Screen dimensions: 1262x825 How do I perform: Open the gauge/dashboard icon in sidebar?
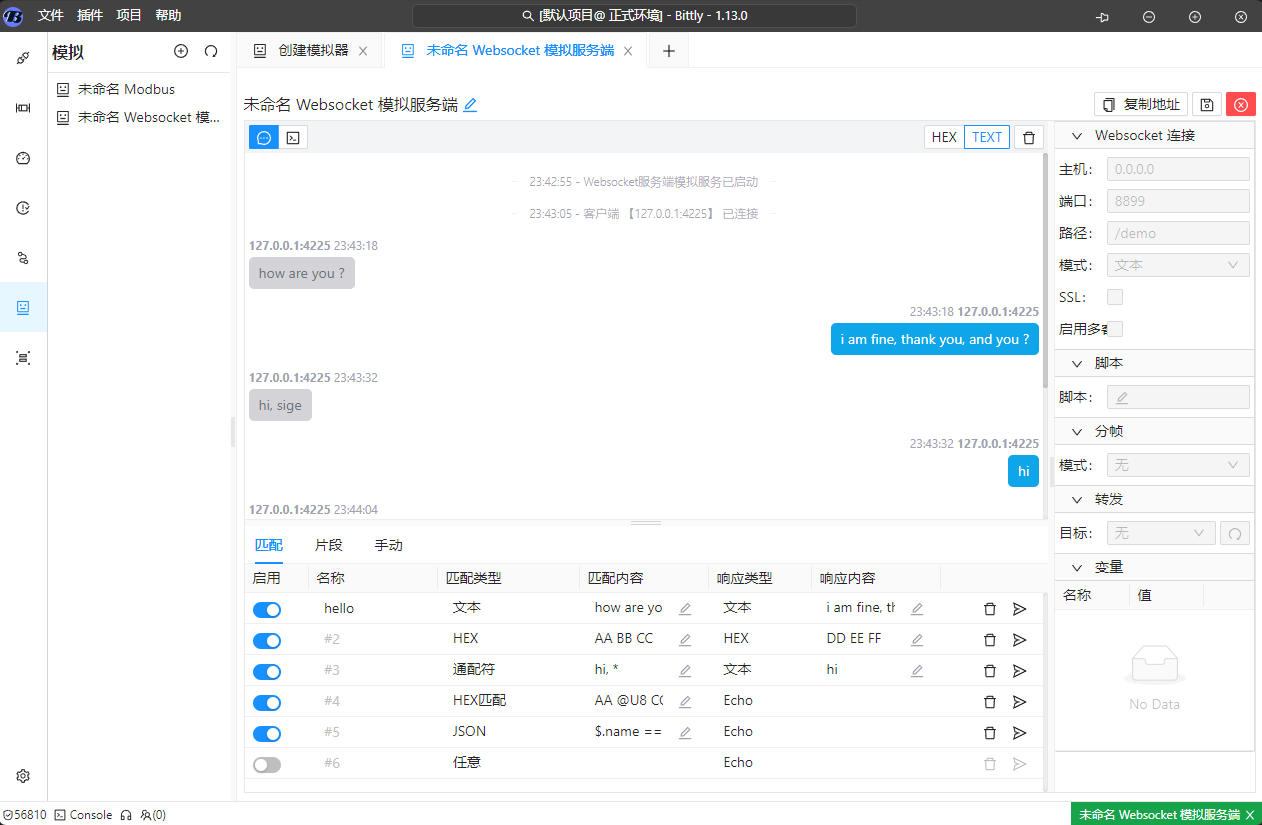(x=22, y=158)
